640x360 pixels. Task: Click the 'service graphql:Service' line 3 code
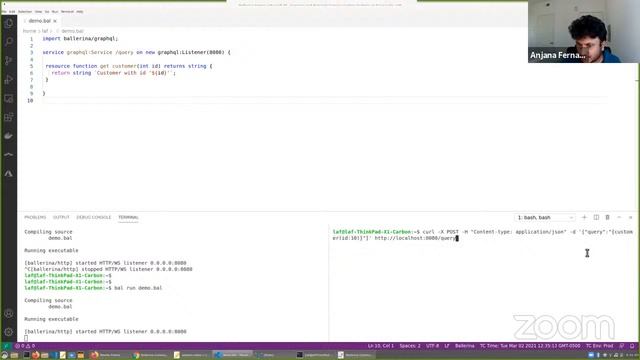pyautogui.click(x=136, y=52)
